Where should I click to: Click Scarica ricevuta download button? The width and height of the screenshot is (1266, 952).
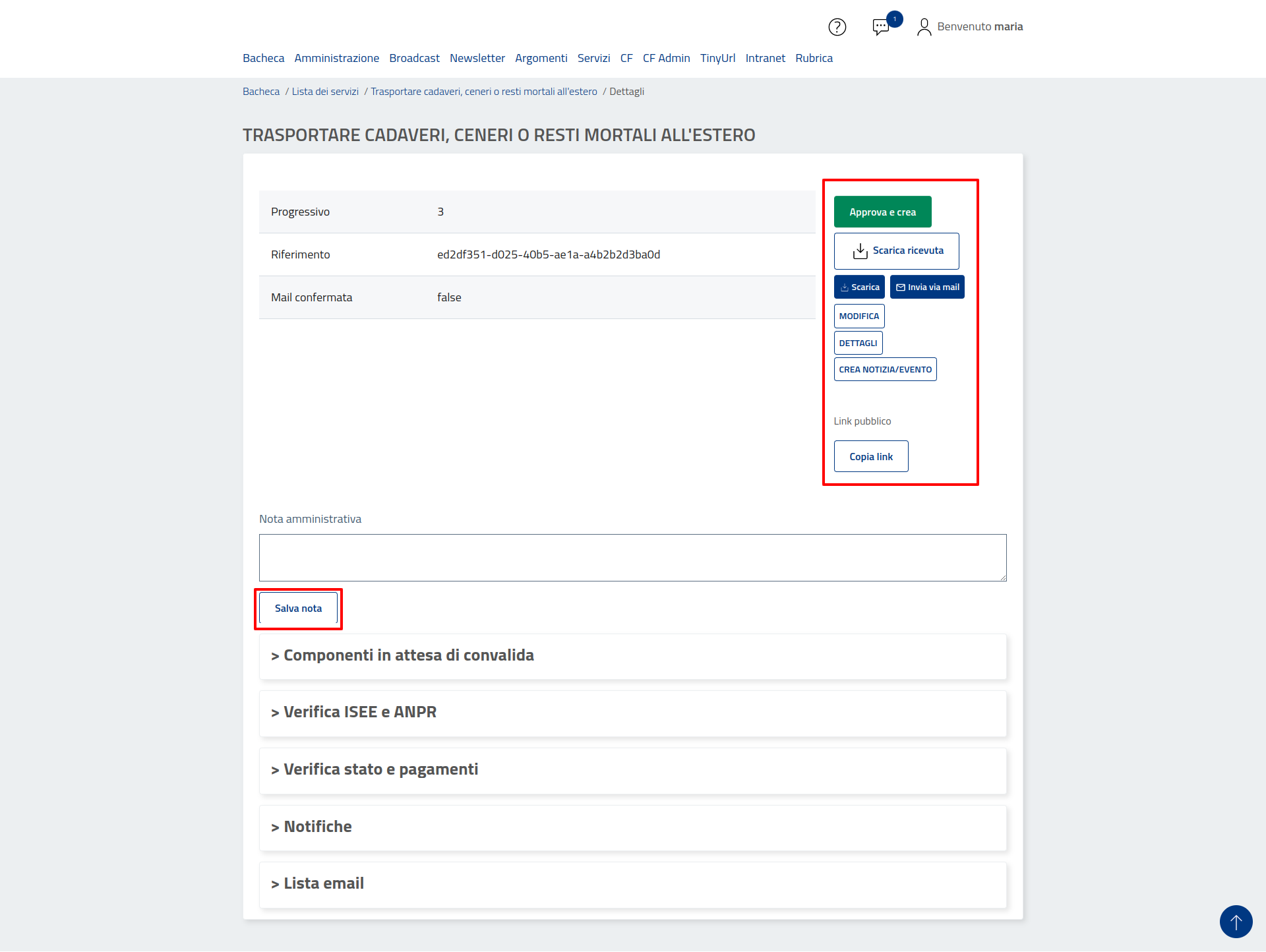pos(896,251)
